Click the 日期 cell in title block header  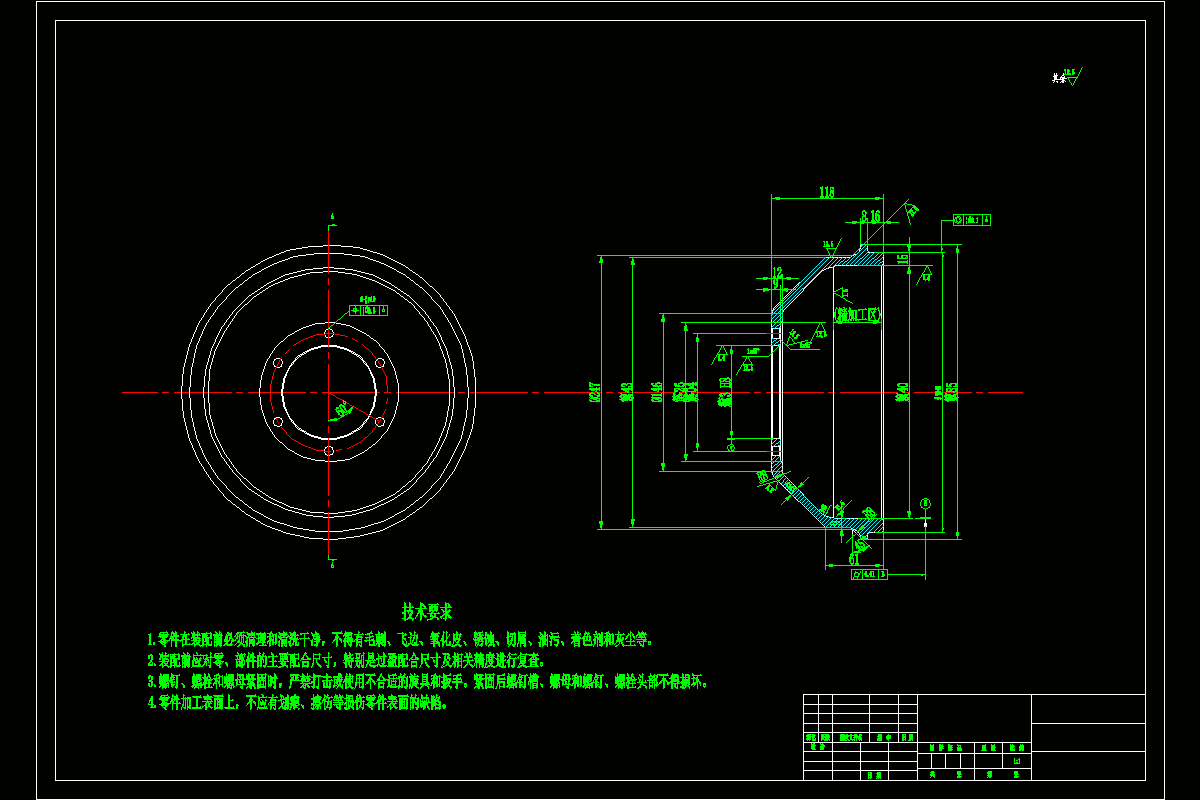coord(907,737)
